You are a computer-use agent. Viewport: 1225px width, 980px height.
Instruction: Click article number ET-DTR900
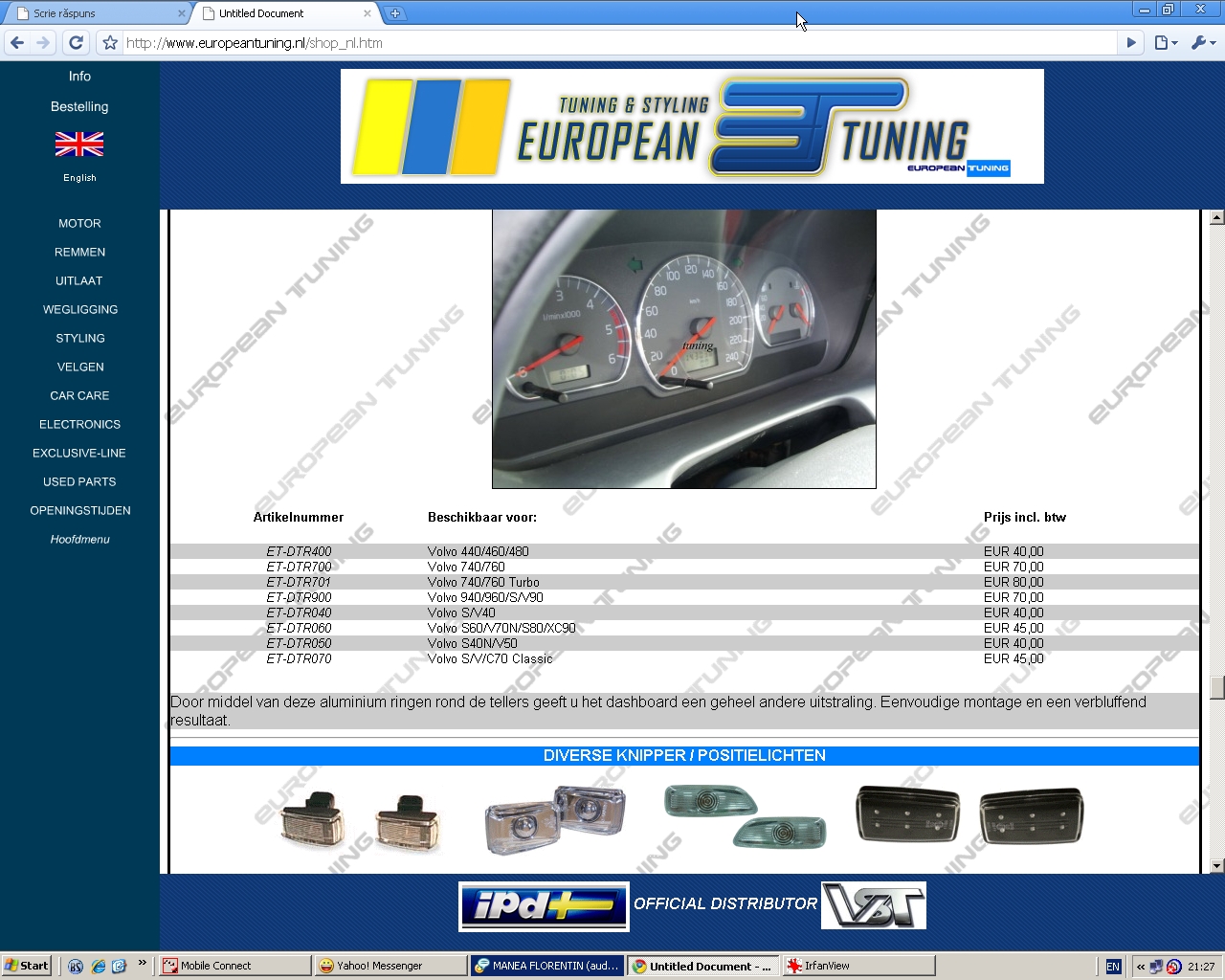pos(299,597)
